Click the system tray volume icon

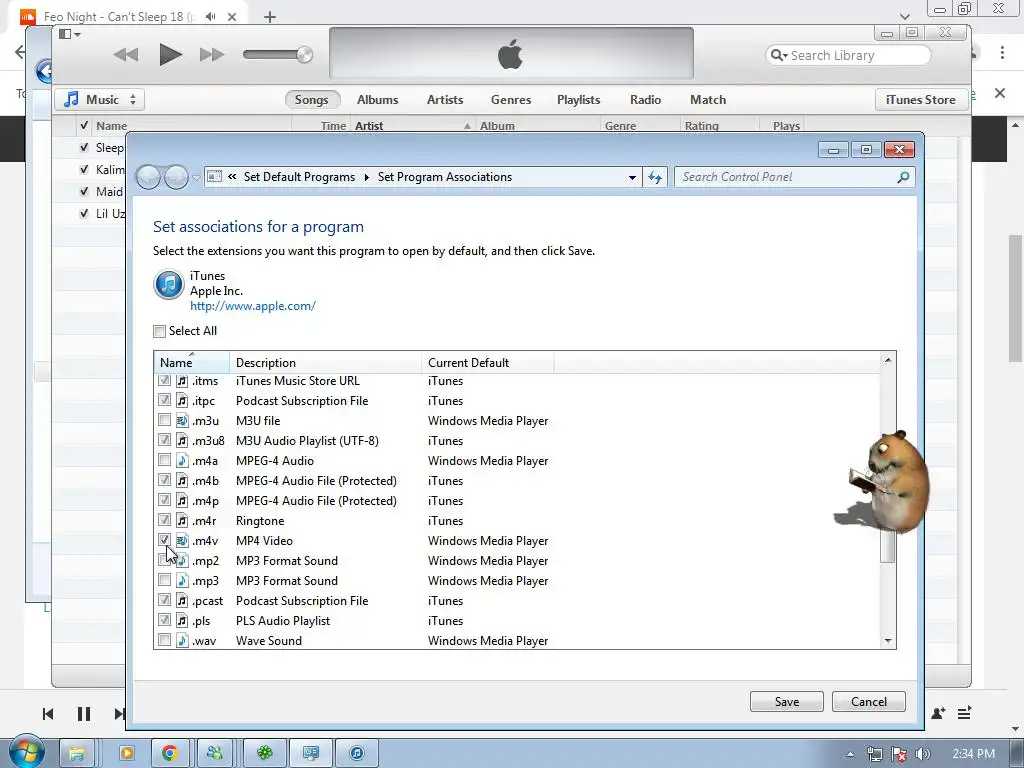(x=922, y=754)
